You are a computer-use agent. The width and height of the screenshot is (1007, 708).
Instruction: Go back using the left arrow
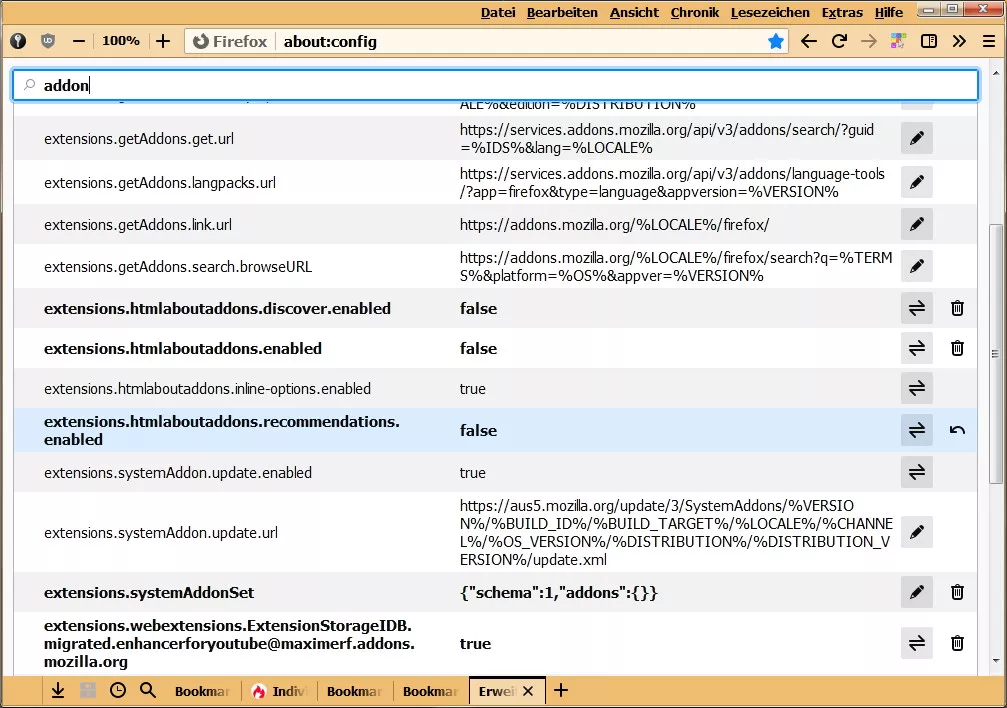click(808, 41)
